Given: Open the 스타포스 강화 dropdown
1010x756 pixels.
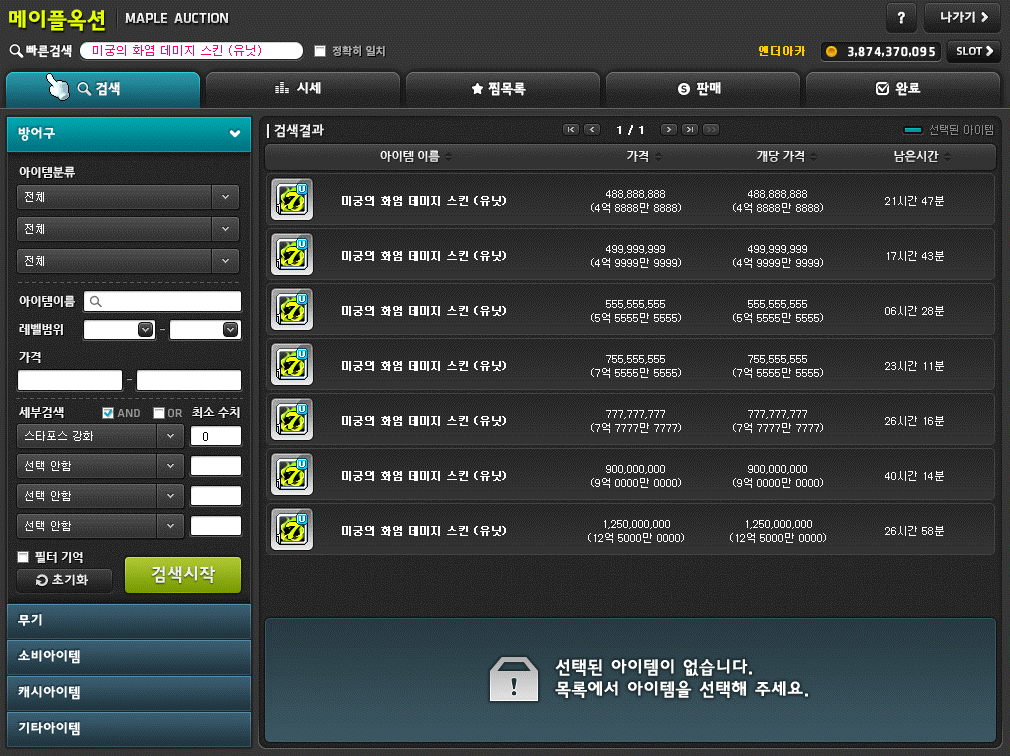Looking at the screenshot, I should [100, 436].
